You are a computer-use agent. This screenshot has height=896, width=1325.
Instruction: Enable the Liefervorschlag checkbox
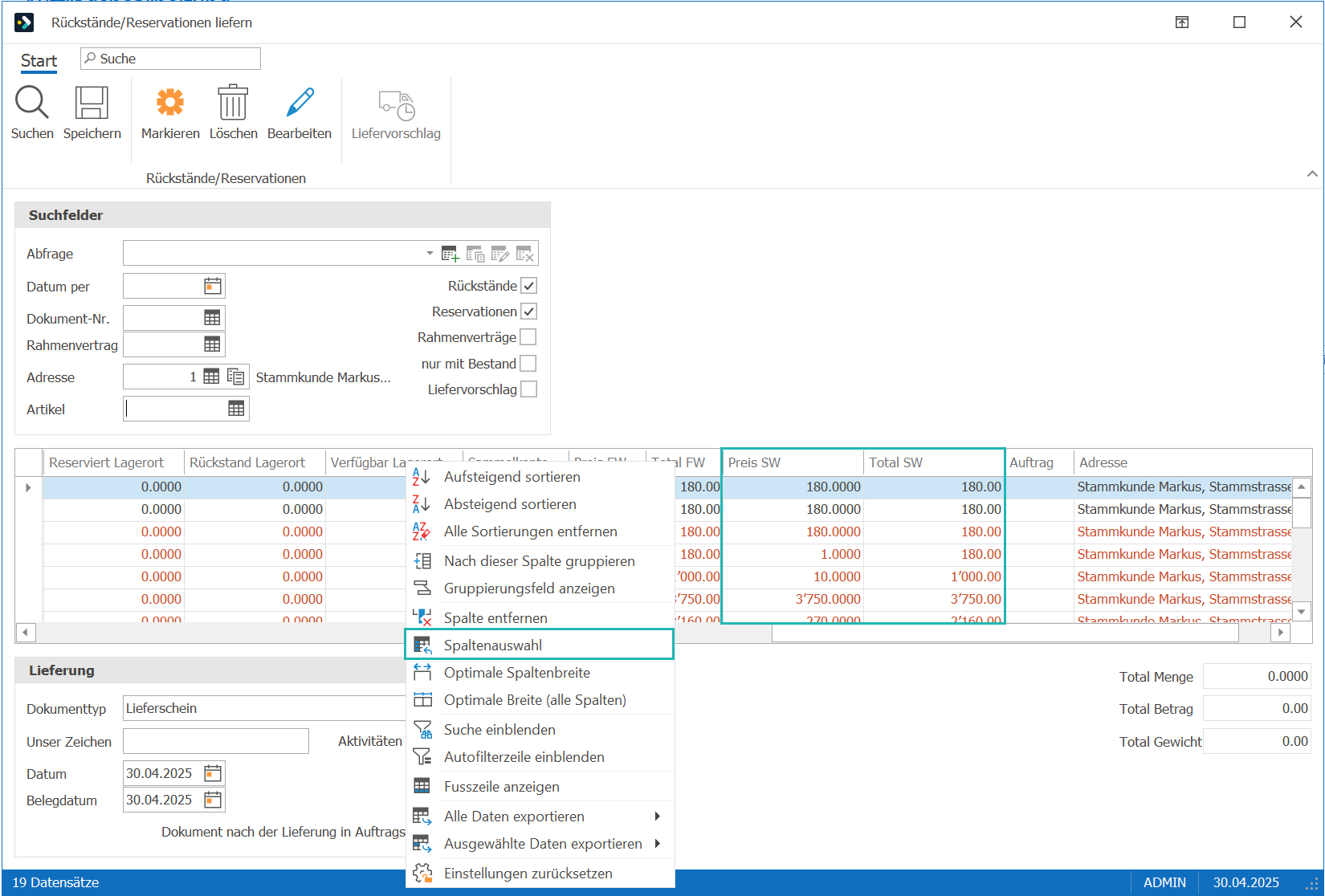coord(528,389)
